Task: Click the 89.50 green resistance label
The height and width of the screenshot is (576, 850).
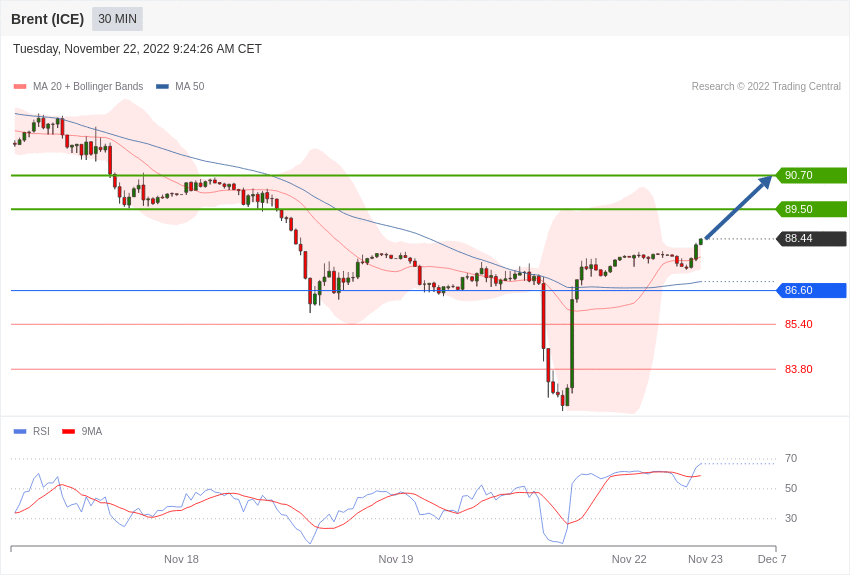Action: pos(812,209)
